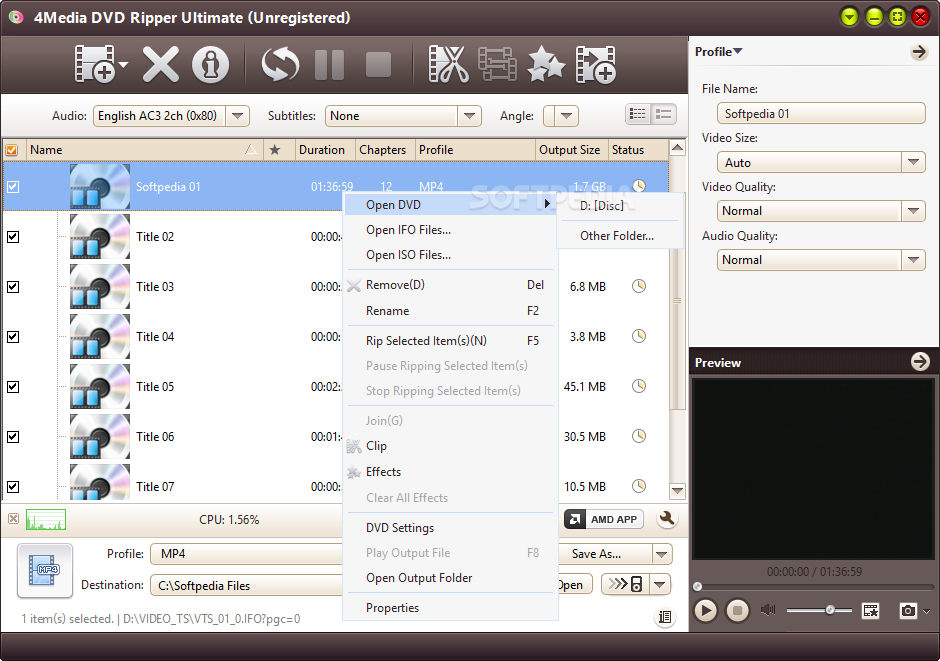
Task: Open the Clip scissors tool
Action: coord(448,64)
